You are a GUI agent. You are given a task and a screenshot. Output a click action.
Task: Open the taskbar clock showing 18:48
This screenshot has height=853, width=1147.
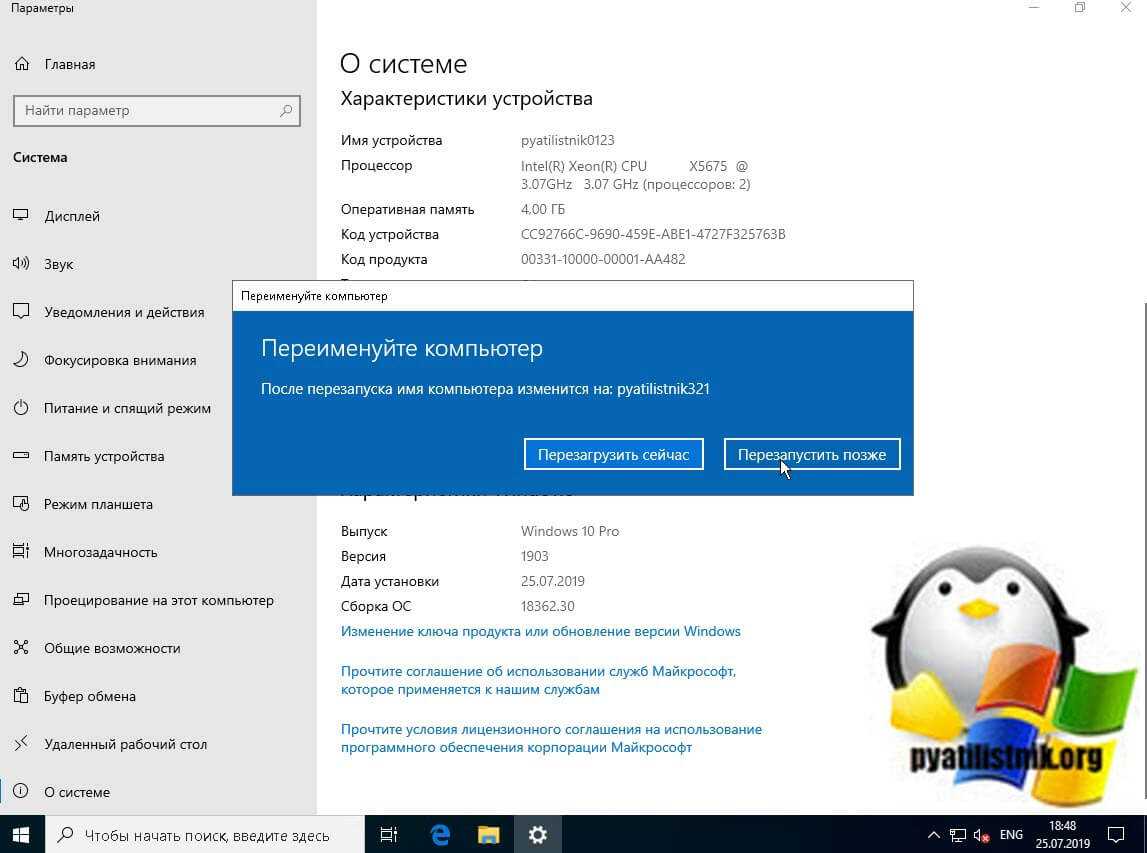1063,835
